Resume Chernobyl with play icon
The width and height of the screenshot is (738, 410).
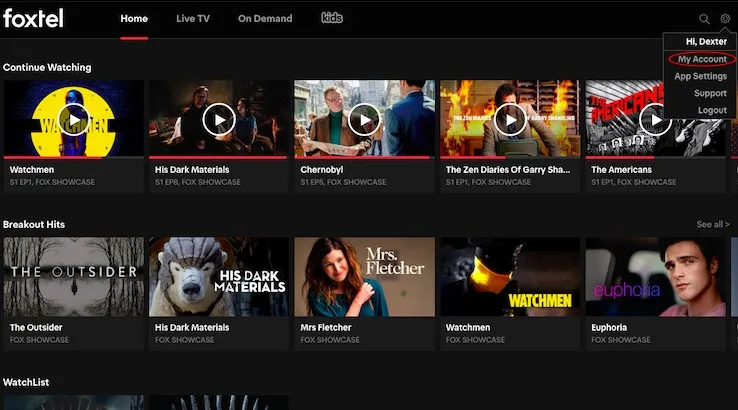(x=364, y=120)
